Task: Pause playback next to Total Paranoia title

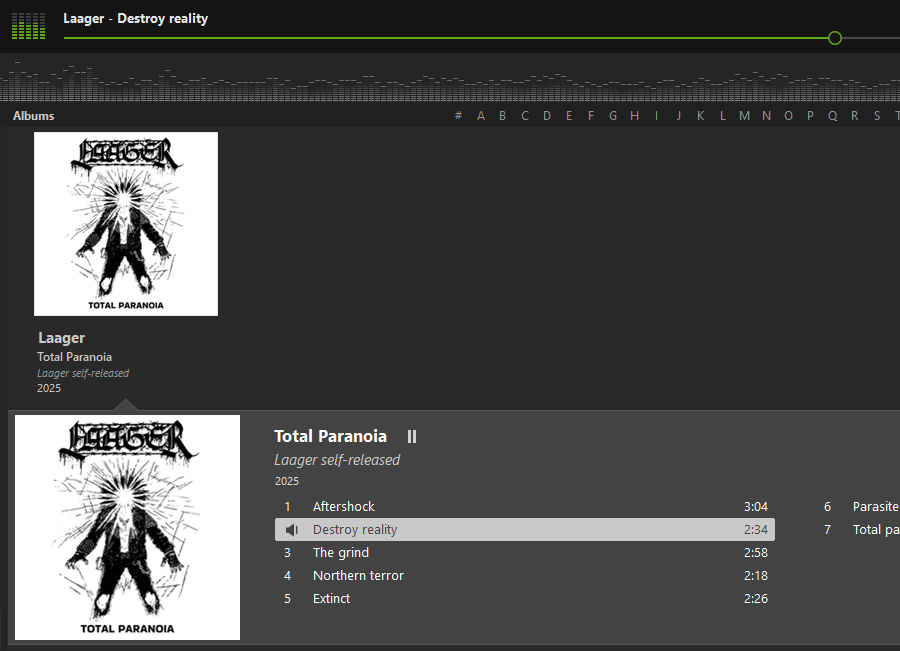Action: point(411,436)
